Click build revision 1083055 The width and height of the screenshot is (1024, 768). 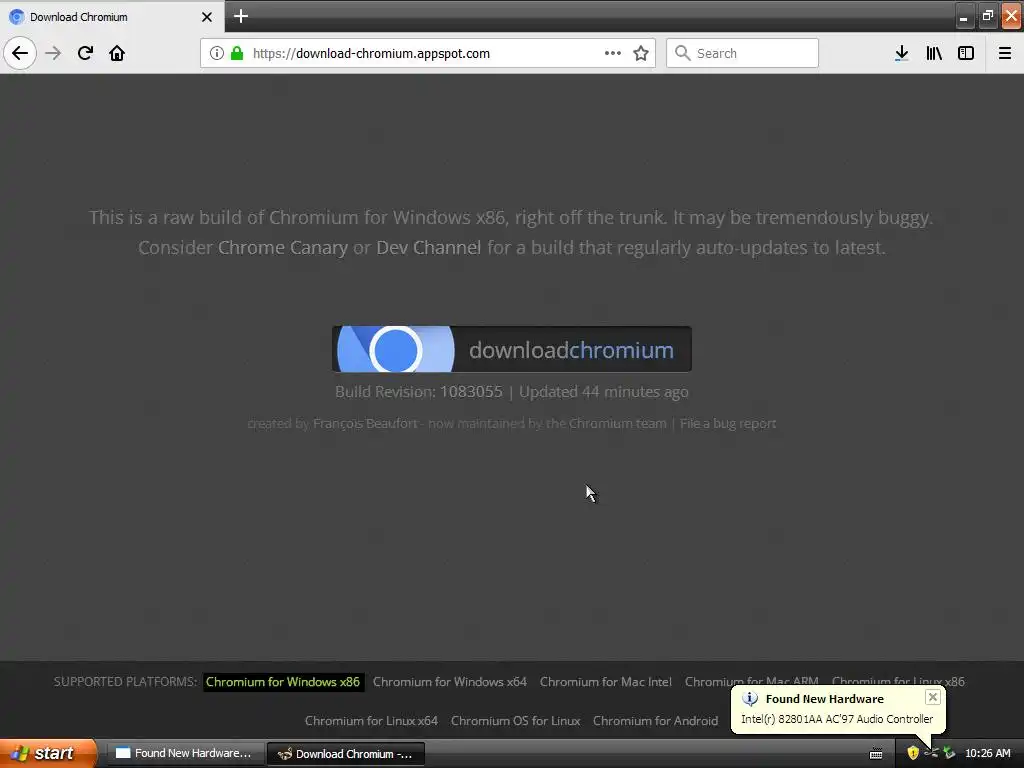point(471,392)
